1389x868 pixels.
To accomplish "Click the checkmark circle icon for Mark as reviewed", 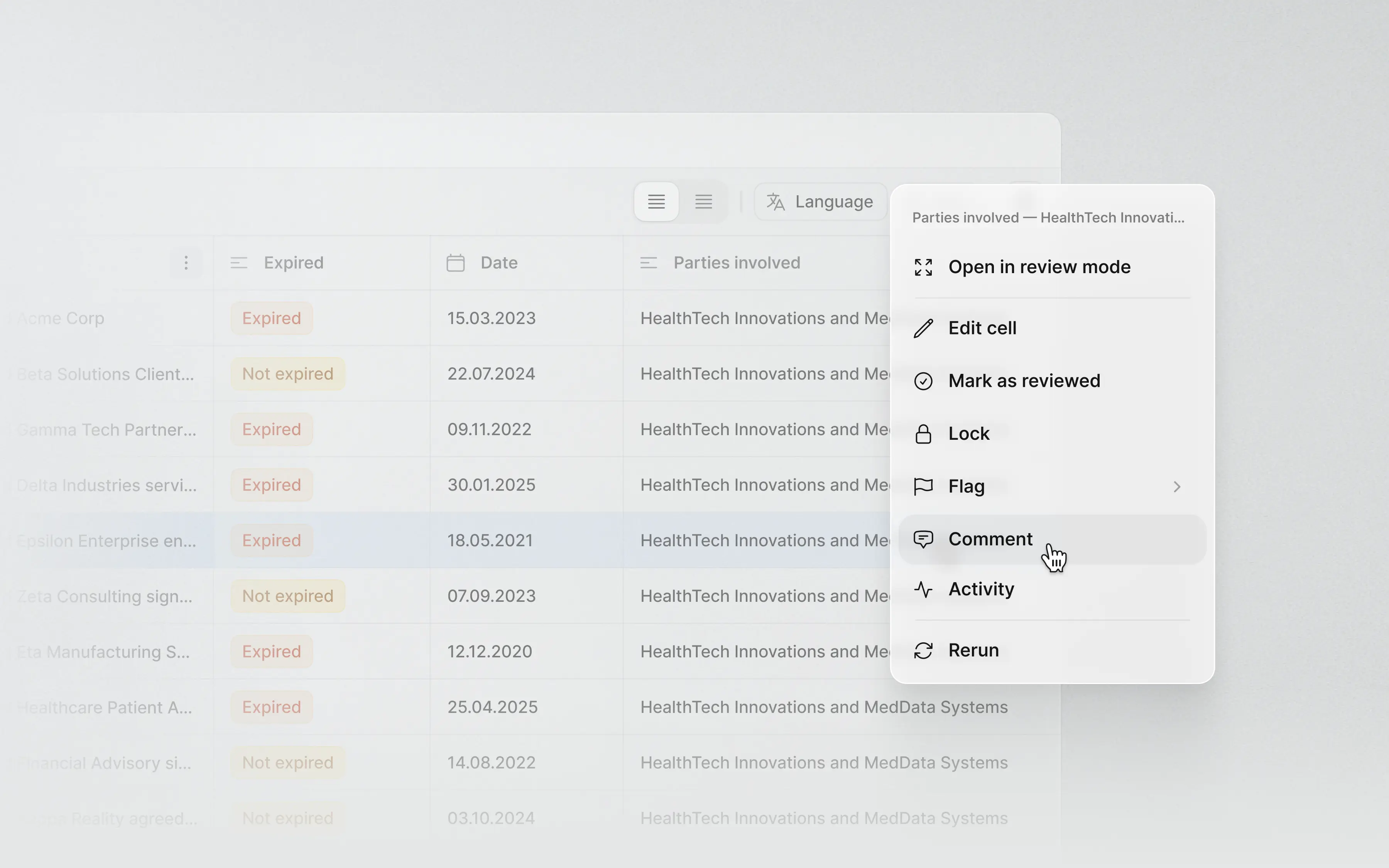I will 923,381.
